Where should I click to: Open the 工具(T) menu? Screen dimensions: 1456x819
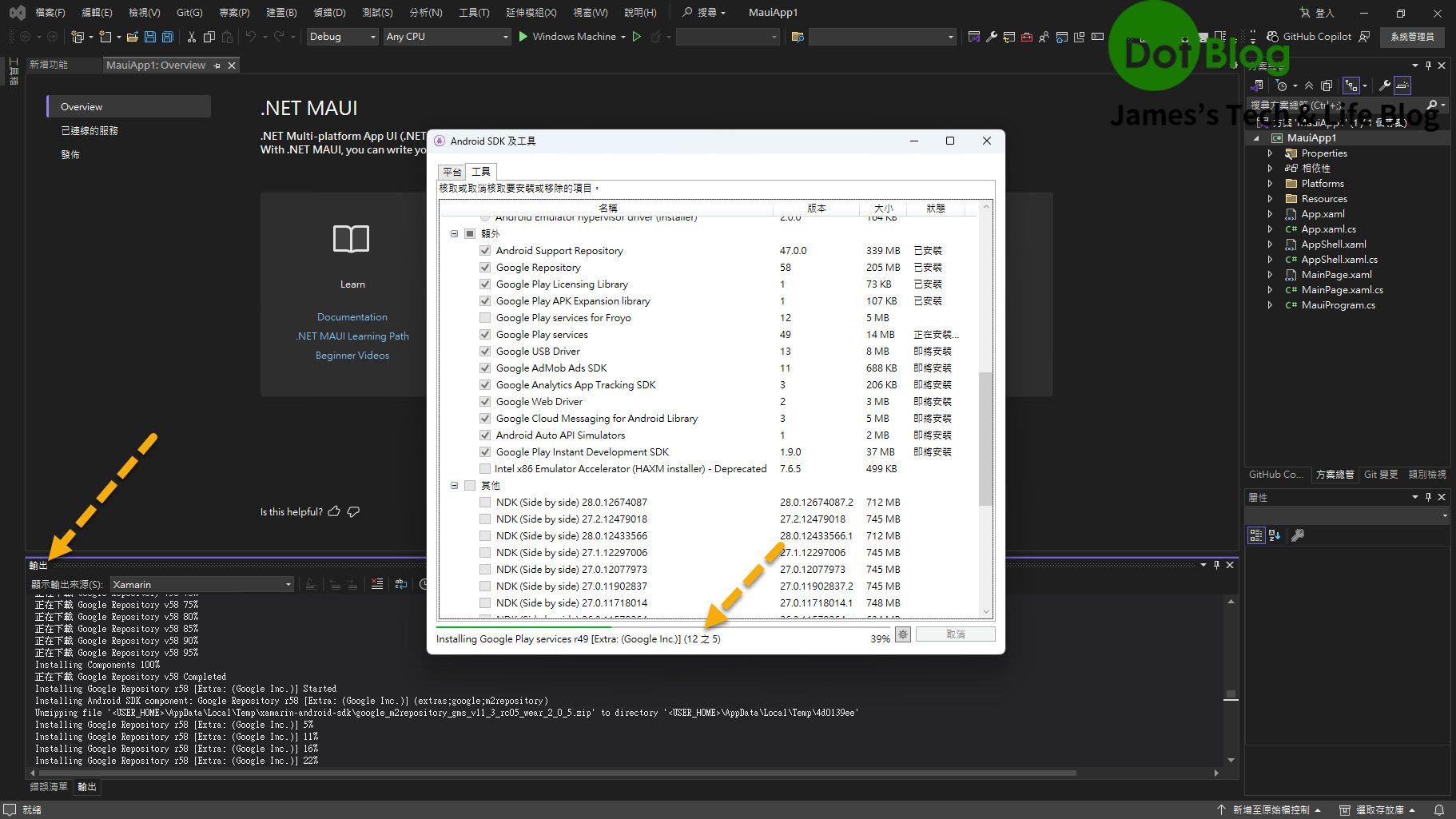click(473, 12)
